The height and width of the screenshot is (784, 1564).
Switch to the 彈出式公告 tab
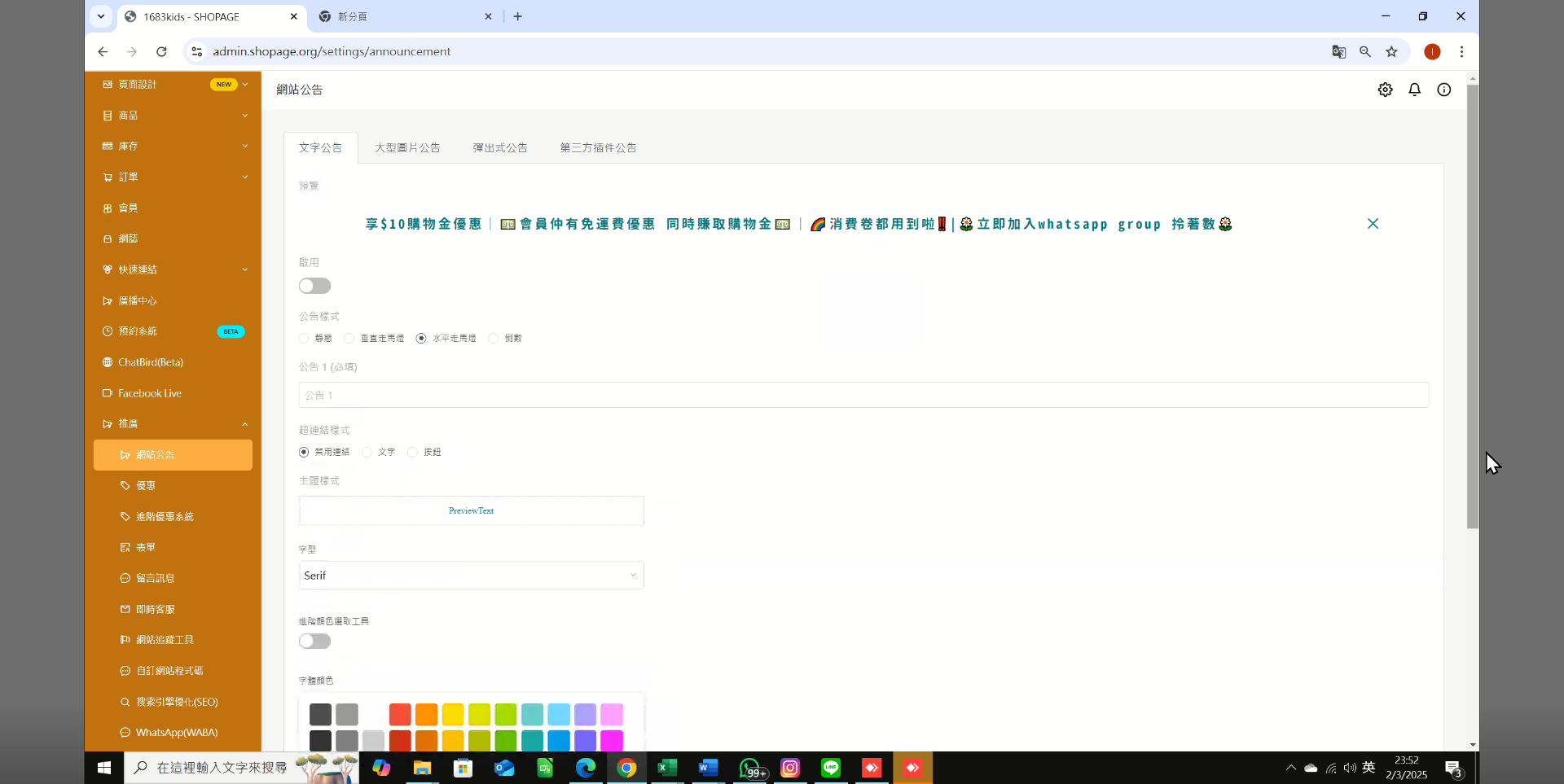tap(500, 147)
